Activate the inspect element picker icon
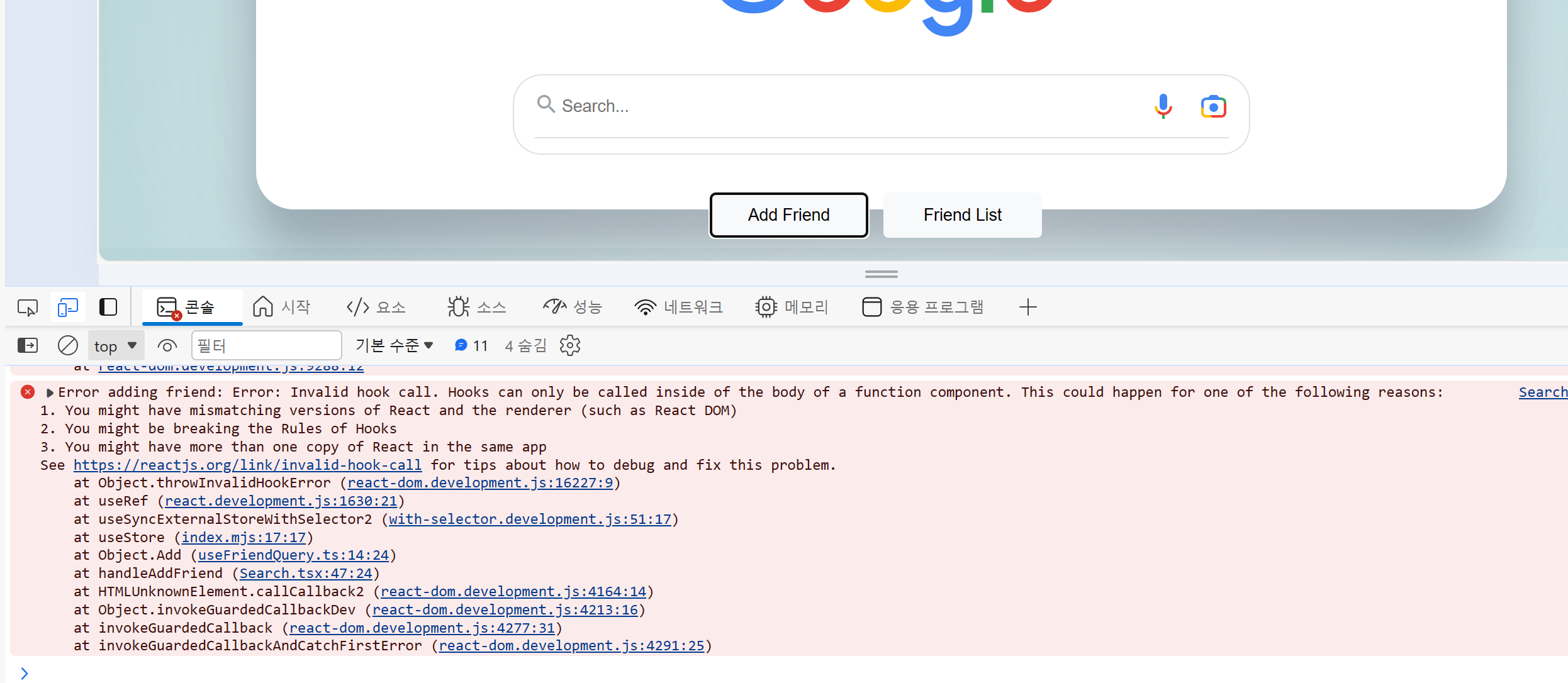1568x683 pixels. (x=28, y=308)
